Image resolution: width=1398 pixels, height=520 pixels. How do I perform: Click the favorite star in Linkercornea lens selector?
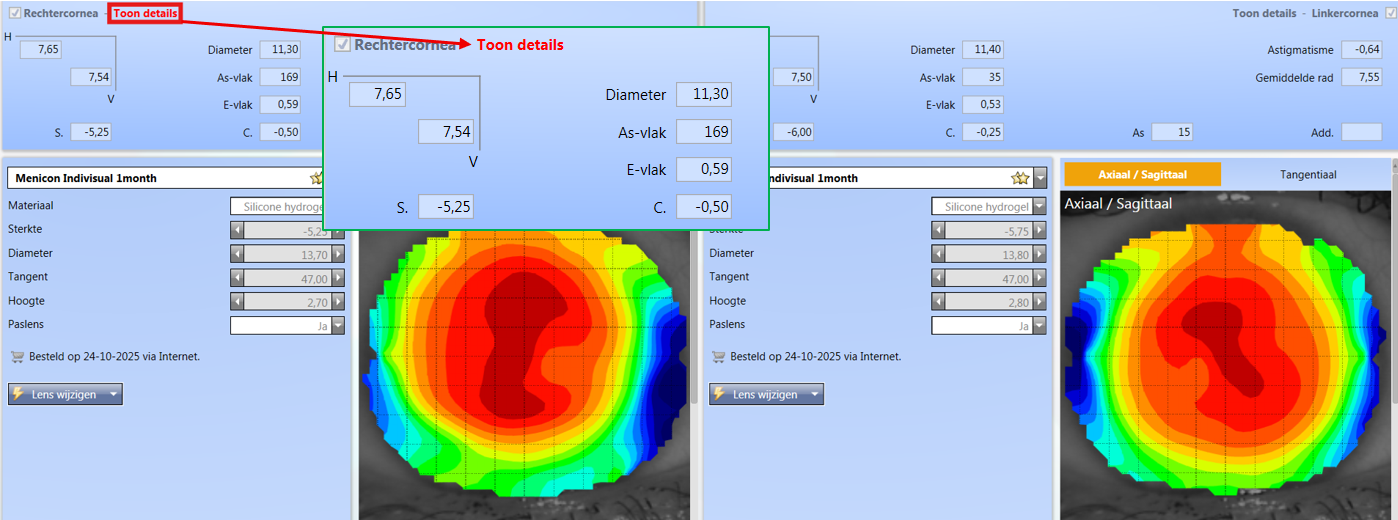(x=1020, y=178)
